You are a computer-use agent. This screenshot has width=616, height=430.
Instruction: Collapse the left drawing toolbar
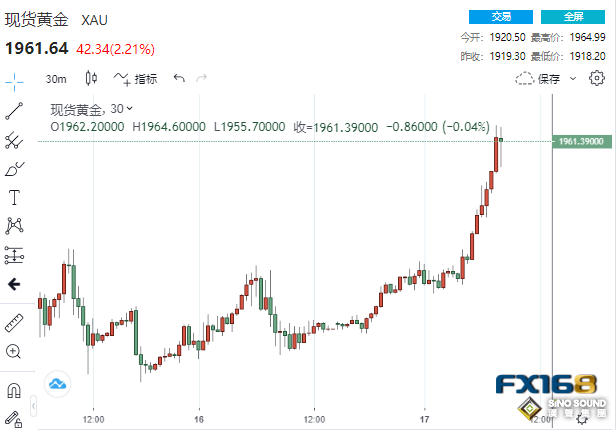(x=14, y=284)
